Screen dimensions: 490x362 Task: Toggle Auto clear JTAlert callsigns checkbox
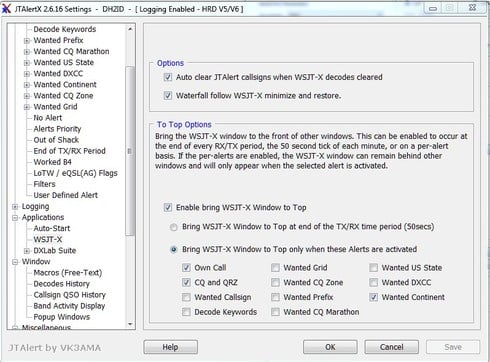(168, 77)
